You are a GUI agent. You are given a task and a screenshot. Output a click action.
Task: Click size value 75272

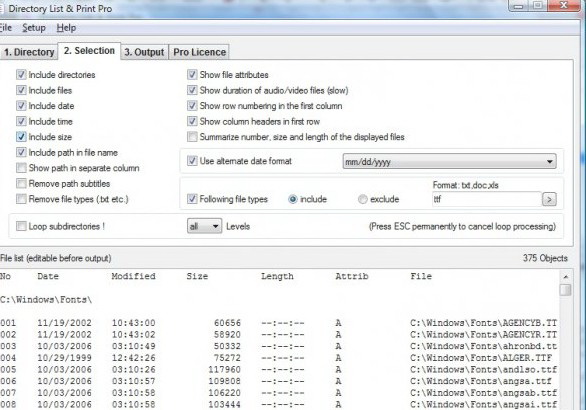coord(227,358)
